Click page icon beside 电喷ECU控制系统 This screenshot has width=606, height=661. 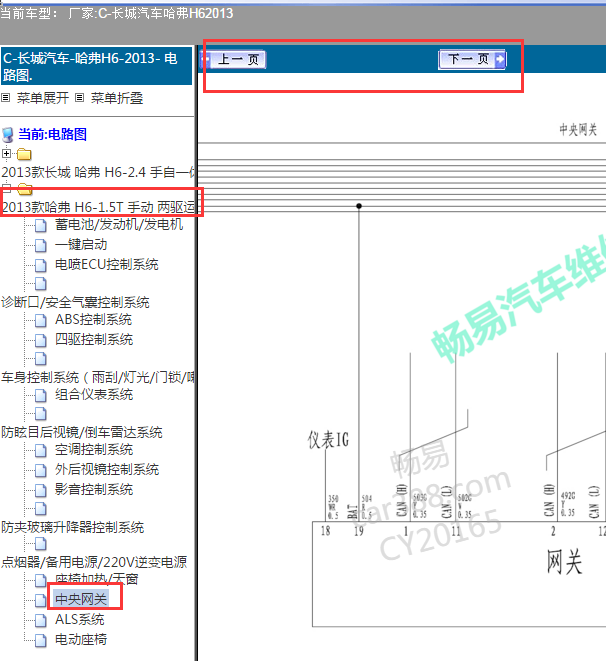[40, 265]
